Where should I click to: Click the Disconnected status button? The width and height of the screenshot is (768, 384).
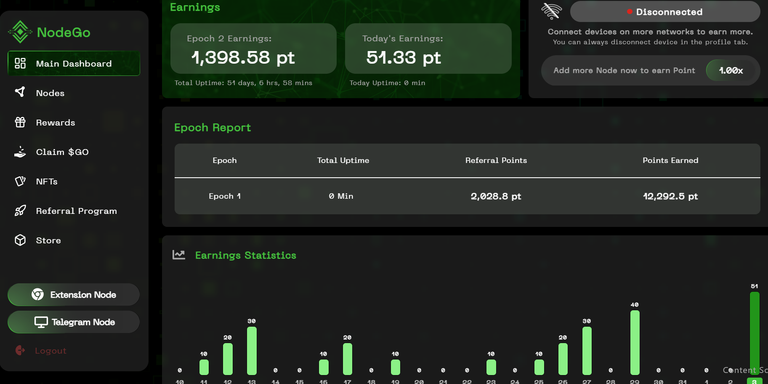[665, 12]
